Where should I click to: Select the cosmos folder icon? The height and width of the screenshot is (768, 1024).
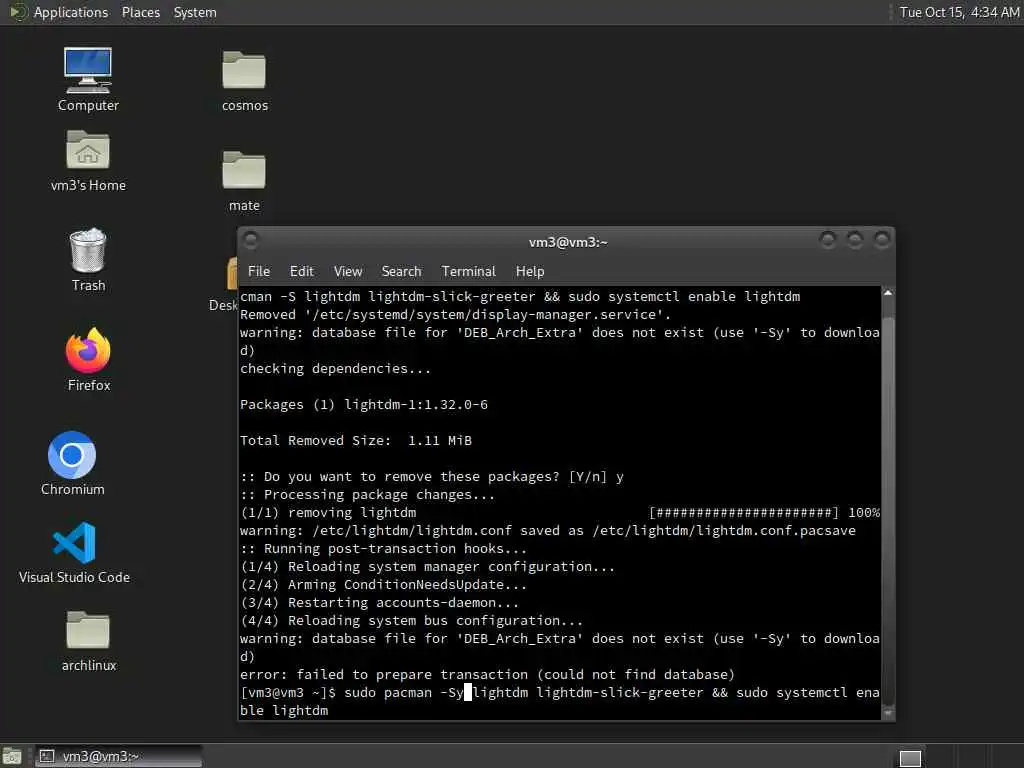pos(244,81)
